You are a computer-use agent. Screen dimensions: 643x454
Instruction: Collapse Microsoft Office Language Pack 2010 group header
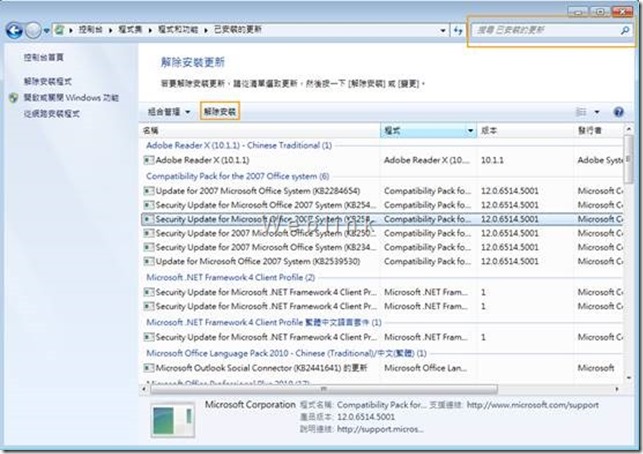coord(286,354)
